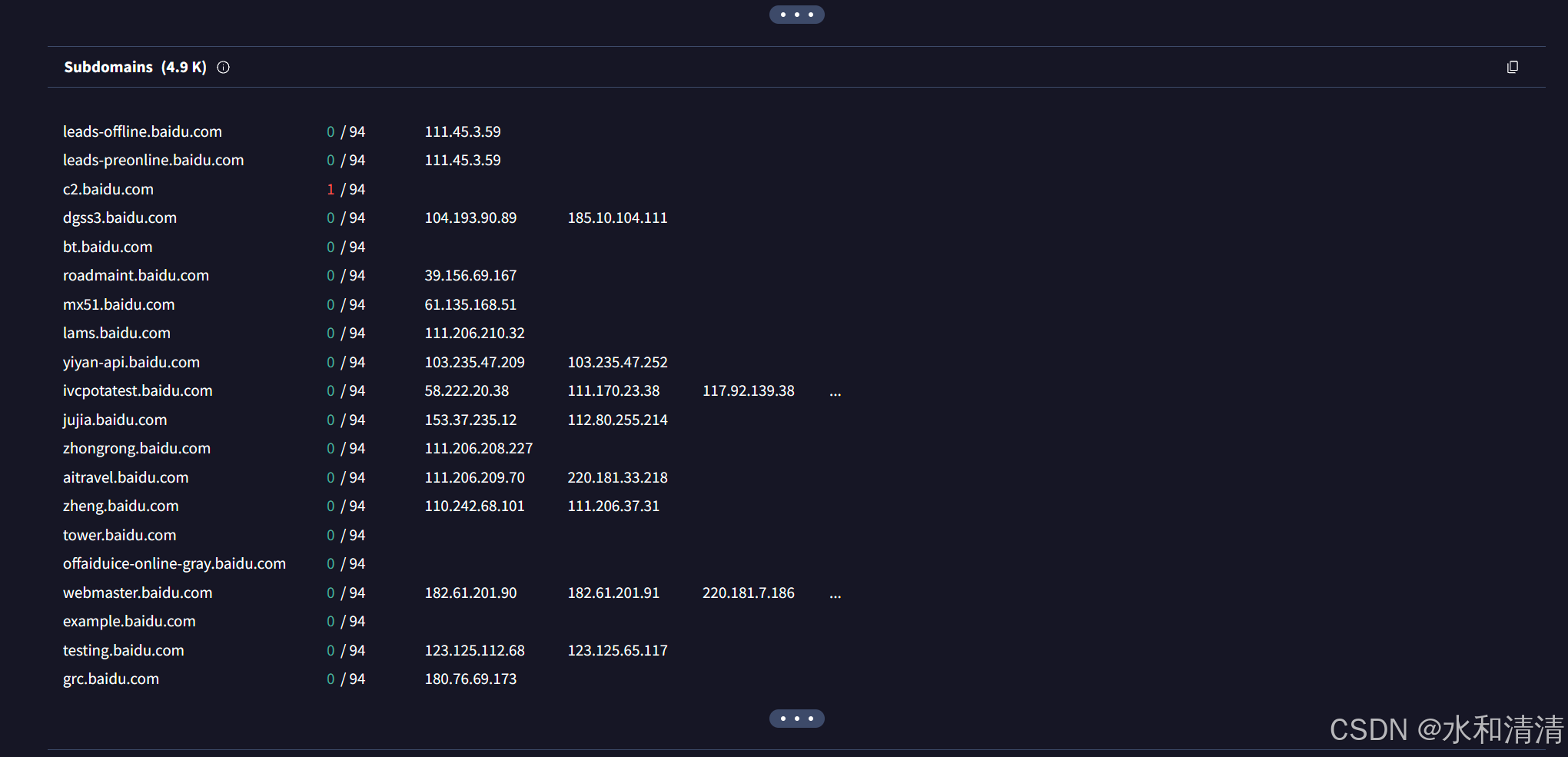
Task: Click the copy subdomains icon
Action: [x=1512, y=67]
